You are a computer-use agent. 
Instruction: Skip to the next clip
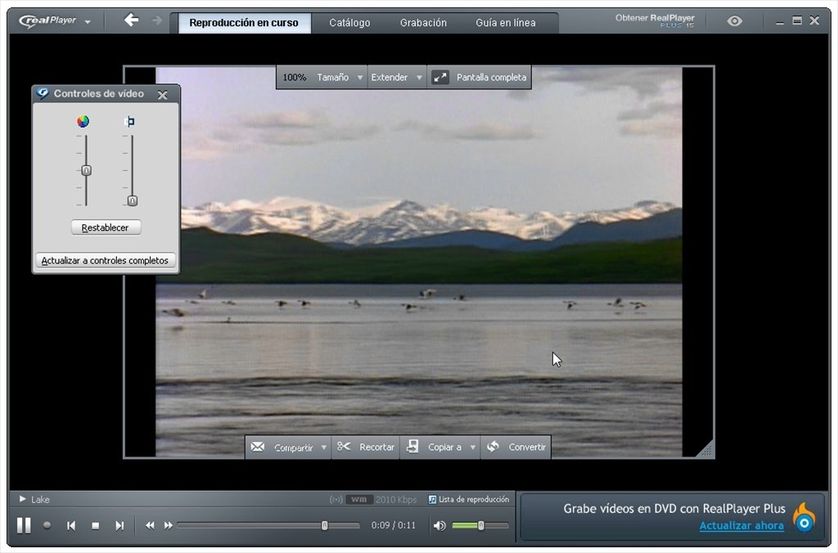[x=119, y=525]
